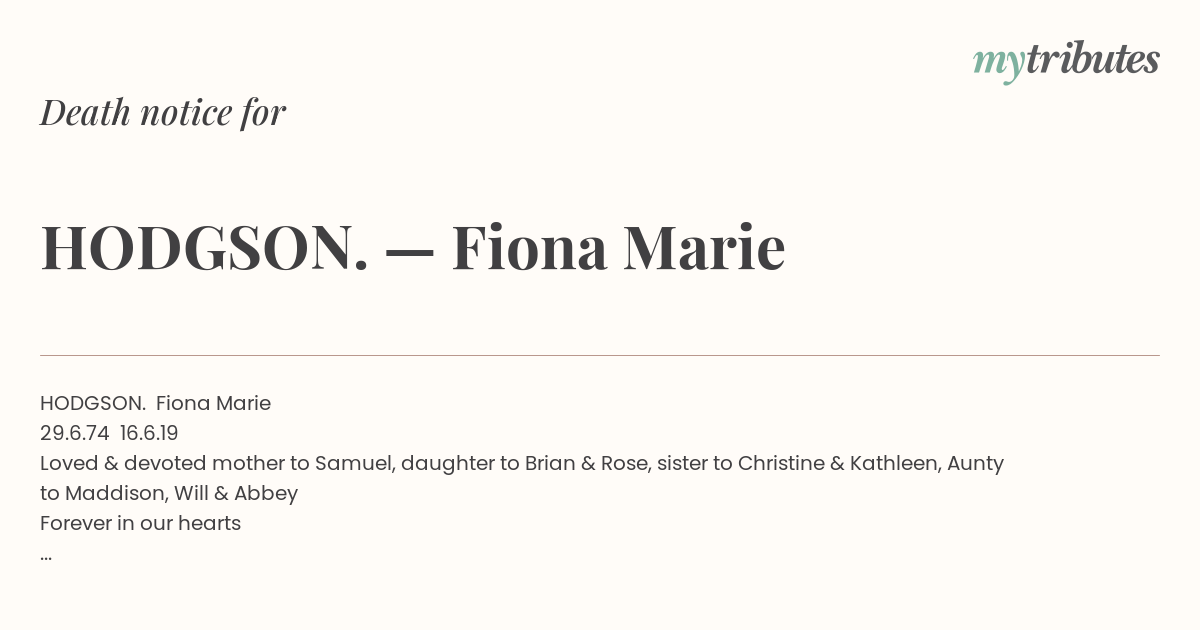This screenshot has width=1200, height=630.
Task: Click the mytributes logo
Action: click(x=1066, y=60)
